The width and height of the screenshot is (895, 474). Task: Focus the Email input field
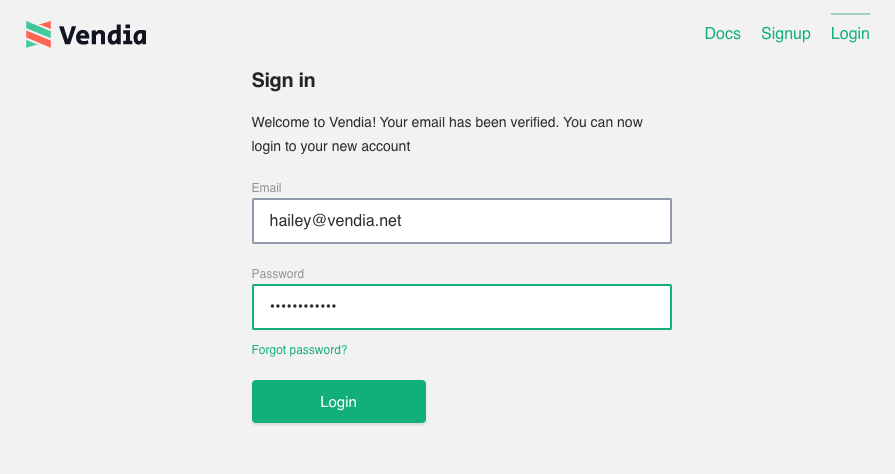click(x=462, y=221)
